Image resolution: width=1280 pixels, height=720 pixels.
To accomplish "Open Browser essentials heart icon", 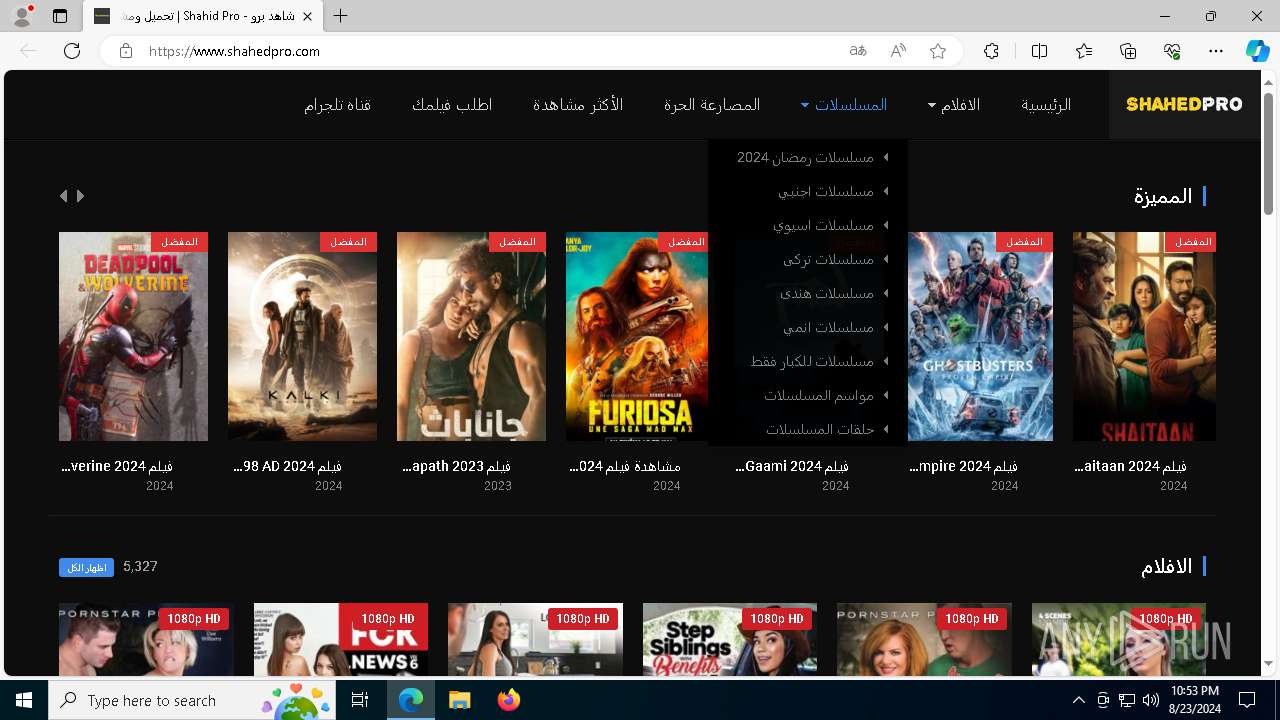I will [1172, 51].
